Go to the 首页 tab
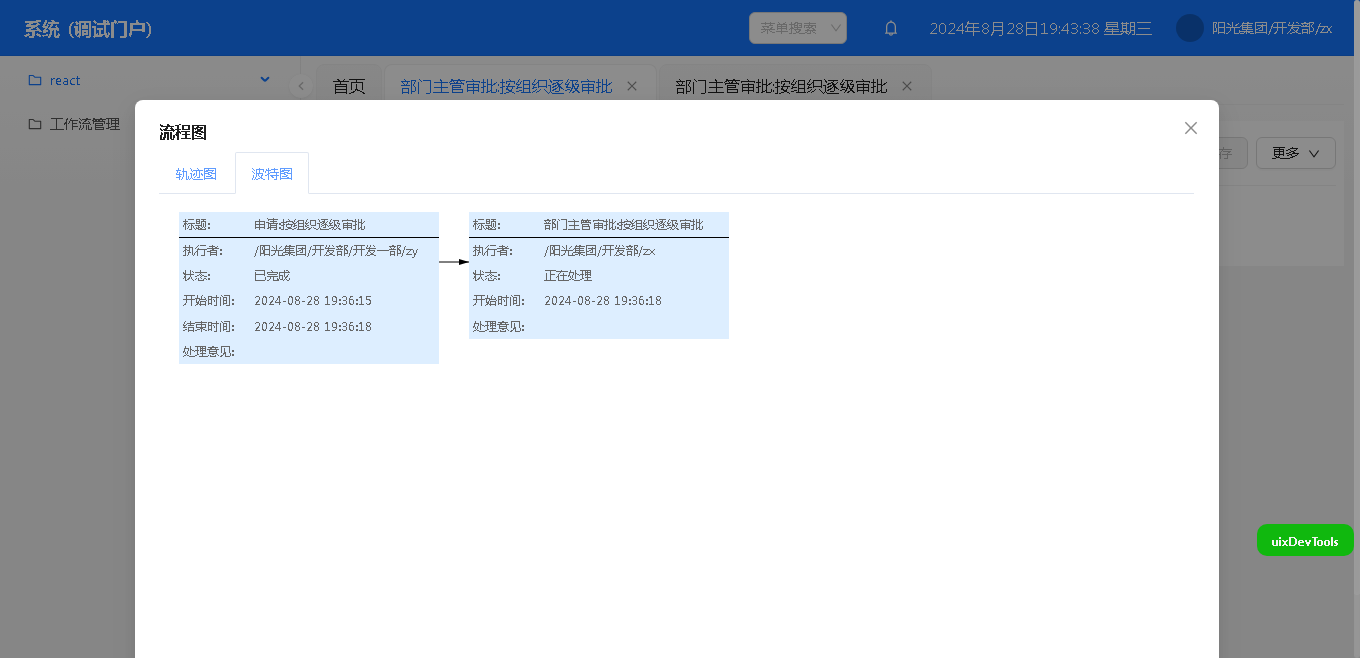The image size is (1360, 658). point(349,86)
